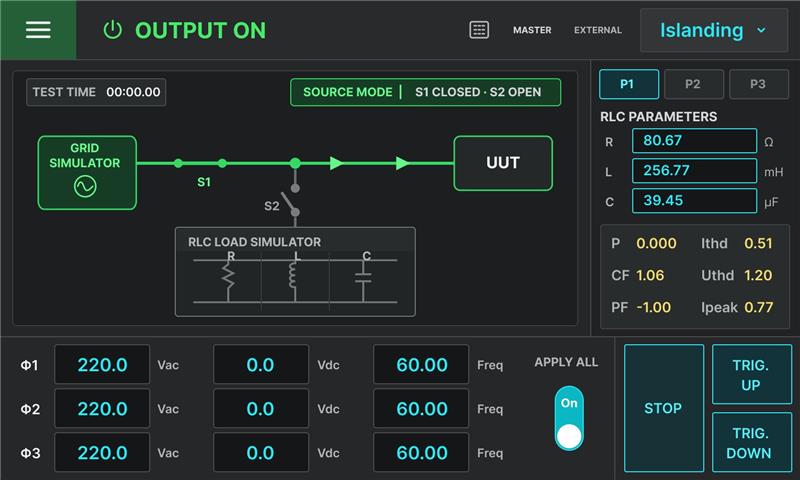Click the S1 switch on the line

coord(200,164)
